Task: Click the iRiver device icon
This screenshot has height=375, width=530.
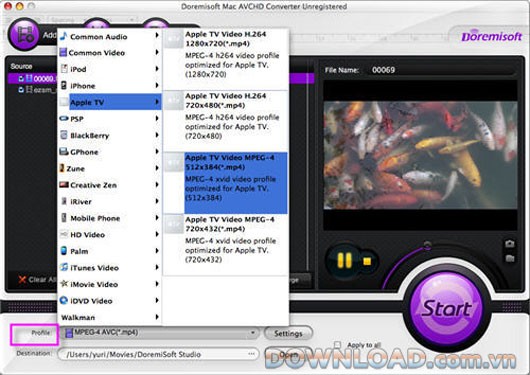Action: (x=64, y=201)
